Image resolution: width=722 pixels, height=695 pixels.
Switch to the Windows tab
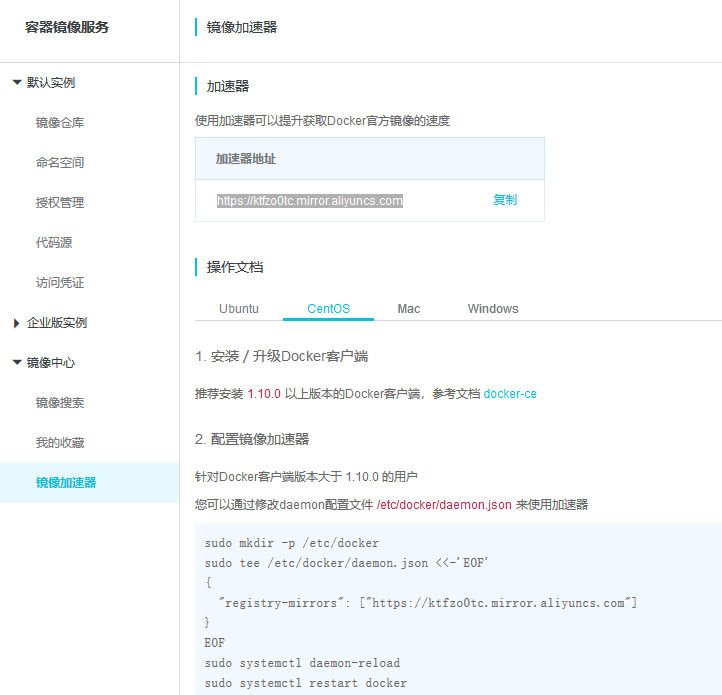click(493, 309)
